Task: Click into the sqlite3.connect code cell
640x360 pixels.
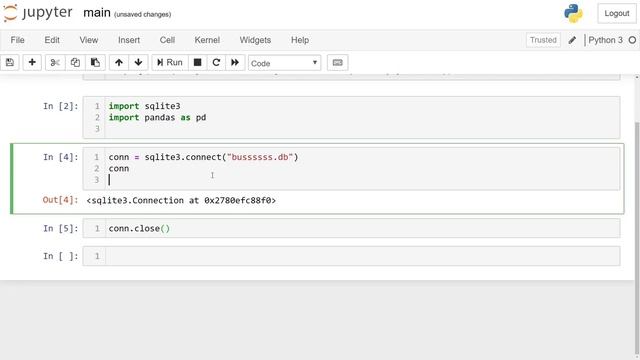Action: pos(351,169)
